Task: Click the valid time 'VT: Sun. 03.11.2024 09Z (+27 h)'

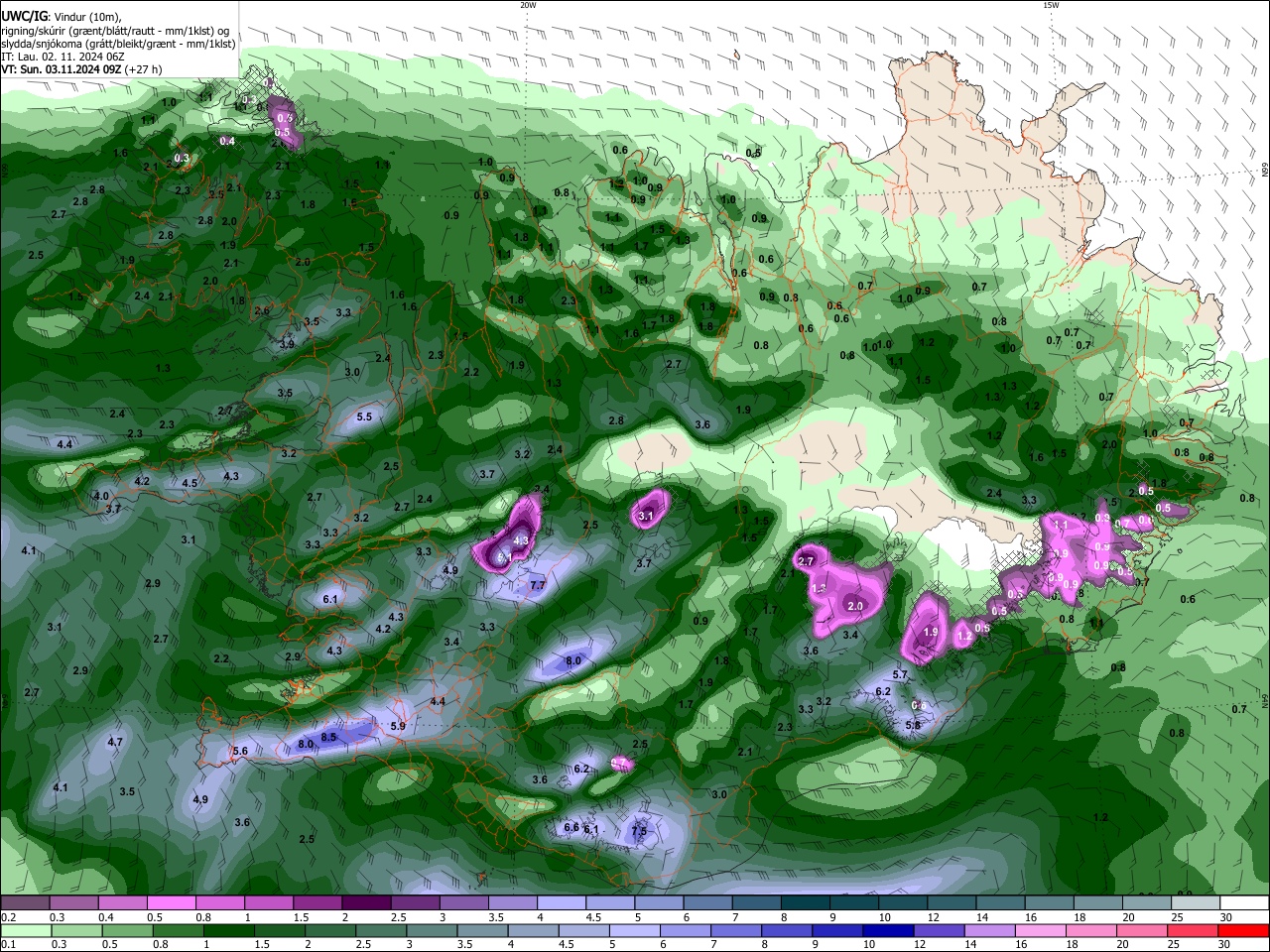Action: [x=81, y=69]
